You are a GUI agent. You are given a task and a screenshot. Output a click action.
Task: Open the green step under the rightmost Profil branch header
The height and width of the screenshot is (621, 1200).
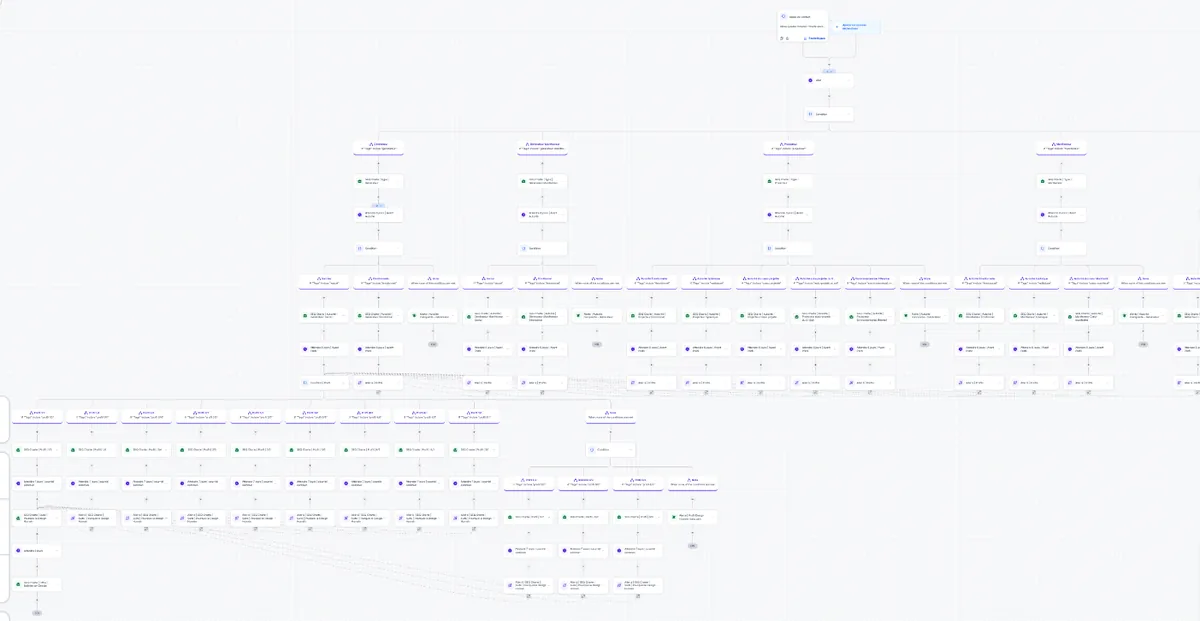[473, 450]
